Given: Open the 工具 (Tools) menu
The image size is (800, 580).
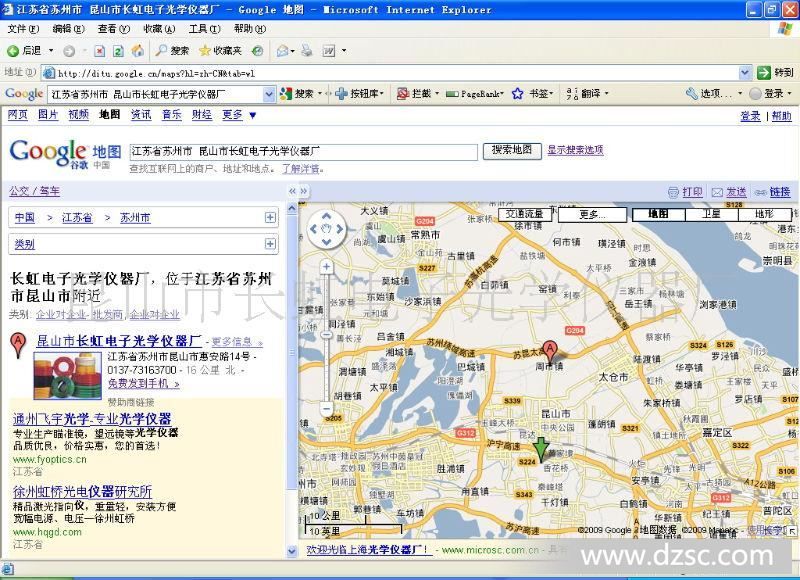Looking at the screenshot, I should [x=204, y=29].
